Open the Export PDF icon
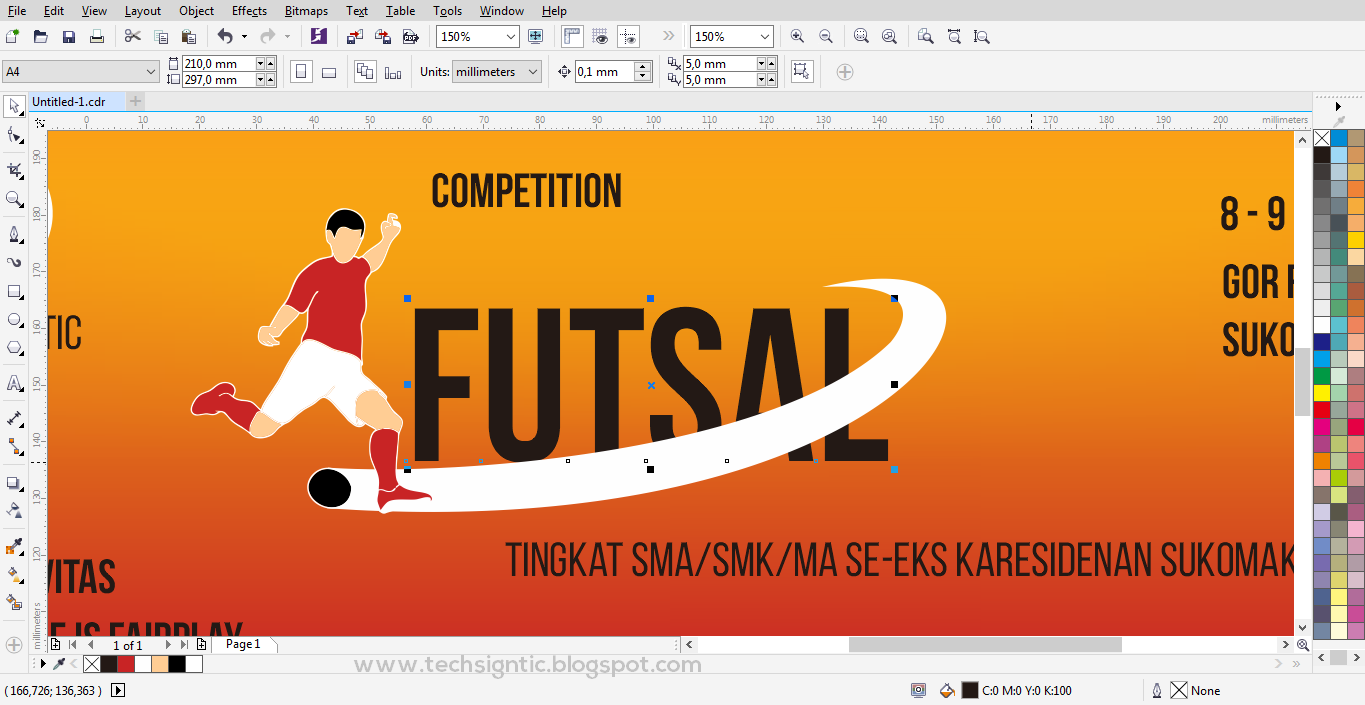This screenshot has height=705, width=1365. pos(411,36)
